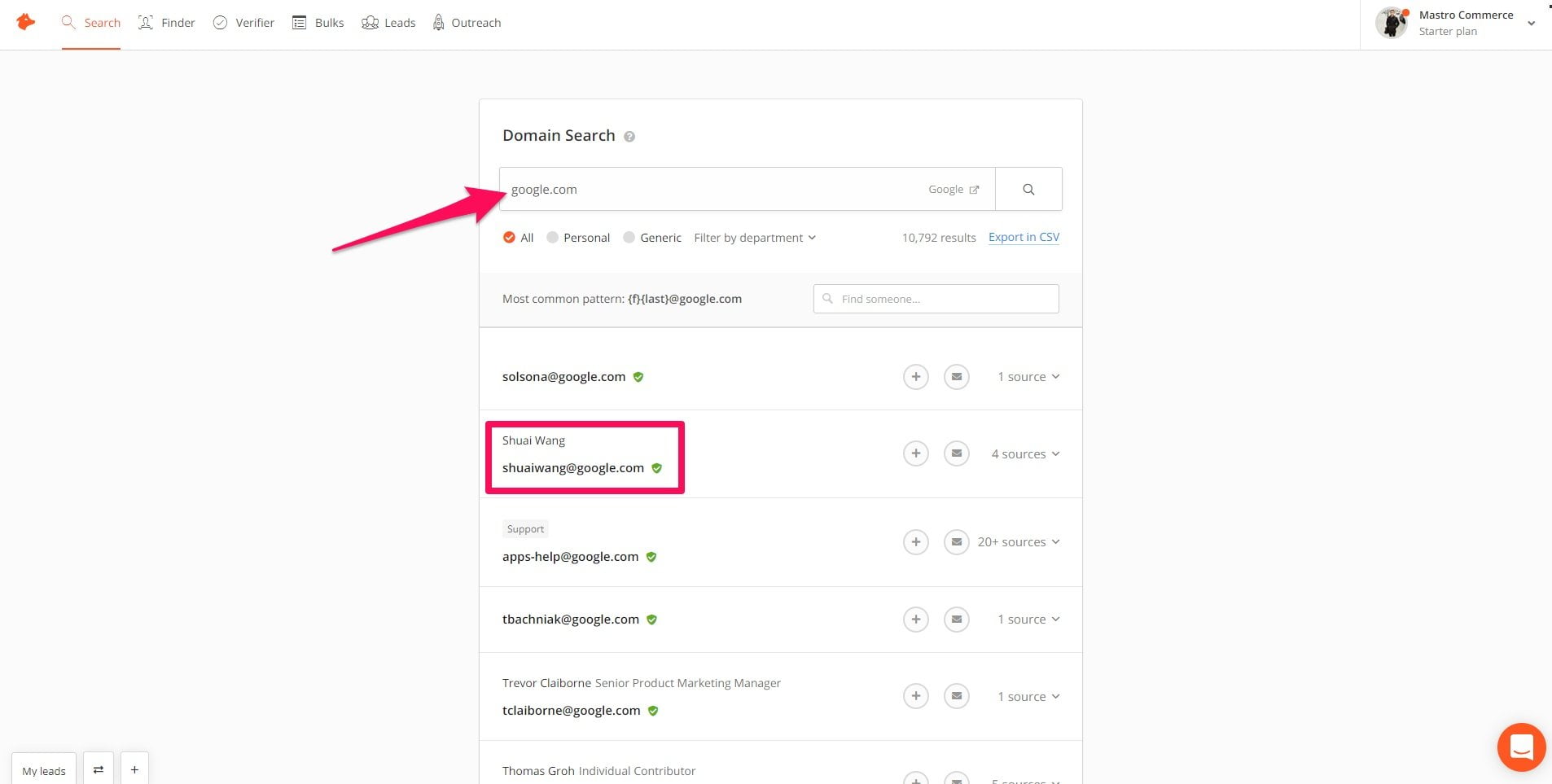This screenshot has width=1552, height=784.
Task: Open the Outreach tab
Action: click(x=467, y=23)
